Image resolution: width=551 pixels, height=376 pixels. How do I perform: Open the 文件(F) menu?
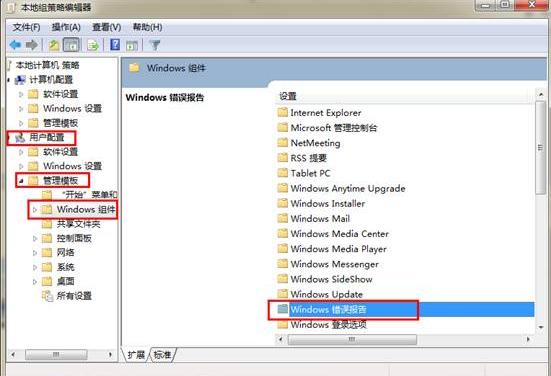click(26, 27)
